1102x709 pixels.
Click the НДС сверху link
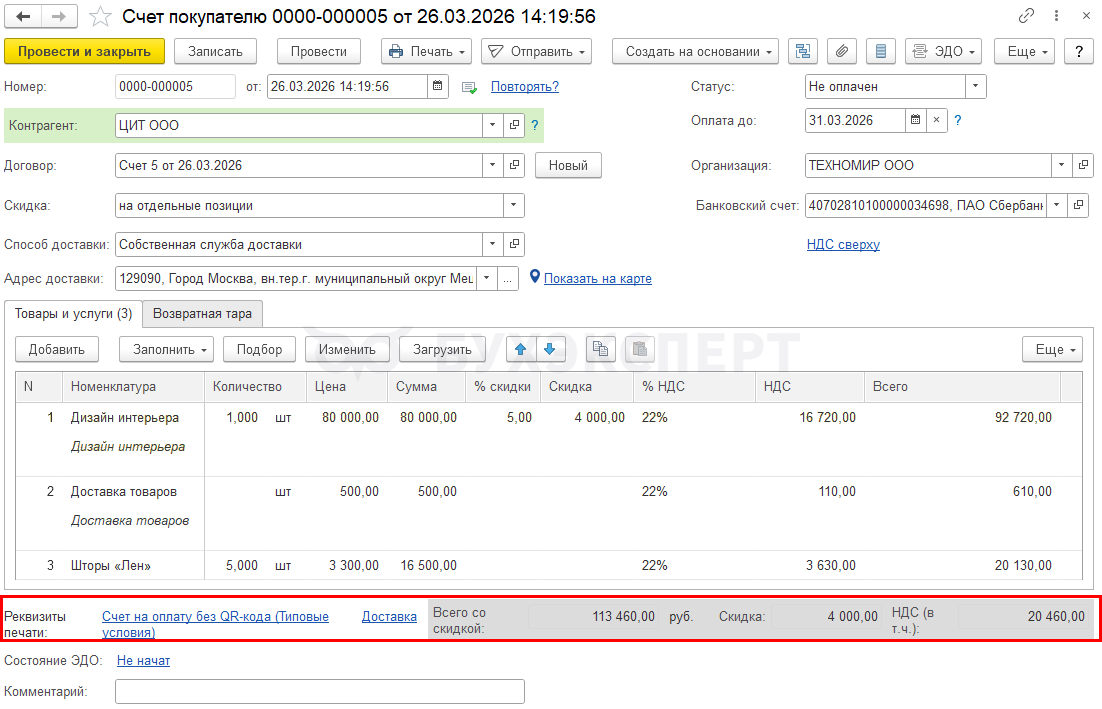(x=843, y=245)
